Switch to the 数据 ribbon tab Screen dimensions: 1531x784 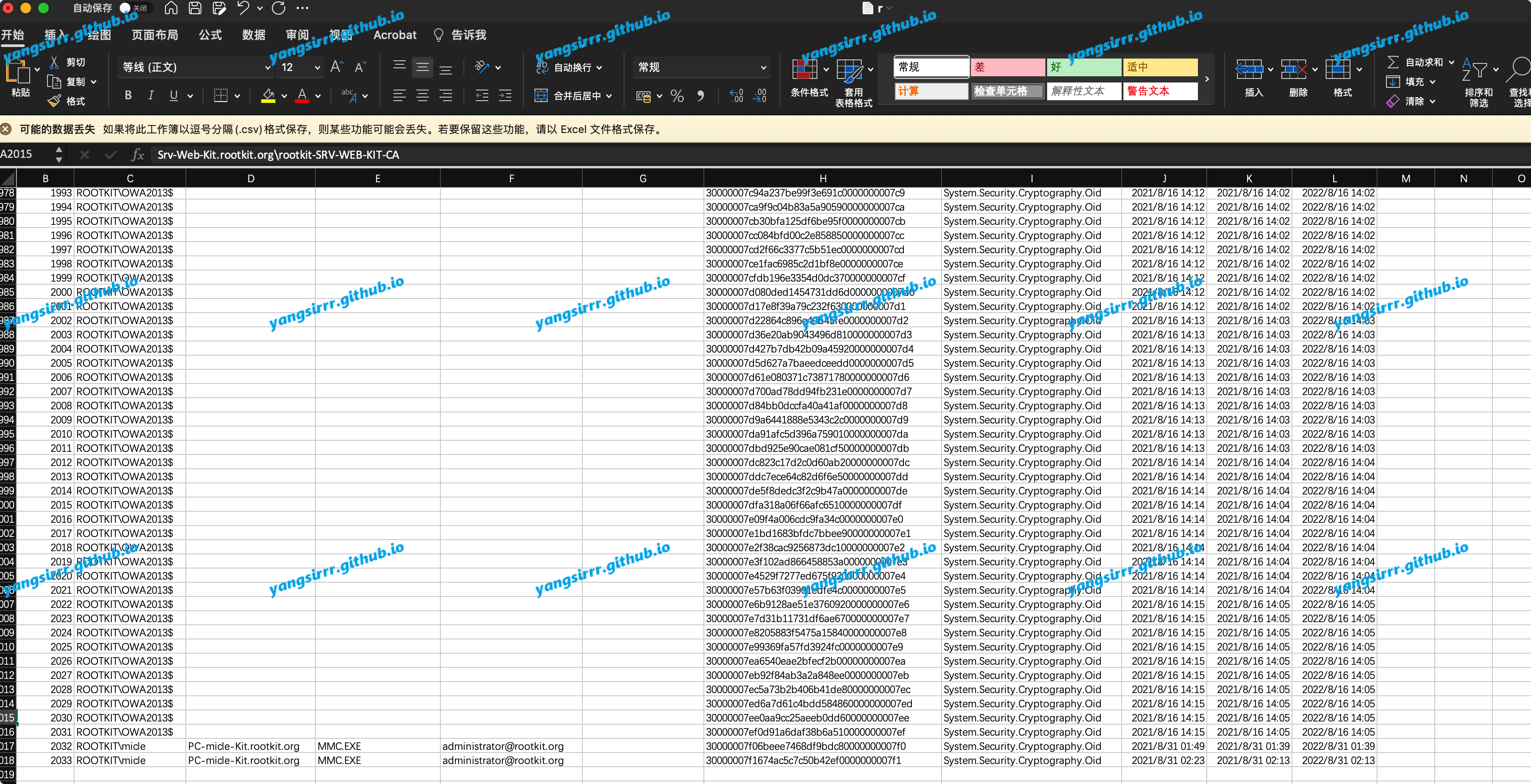tap(254, 35)
